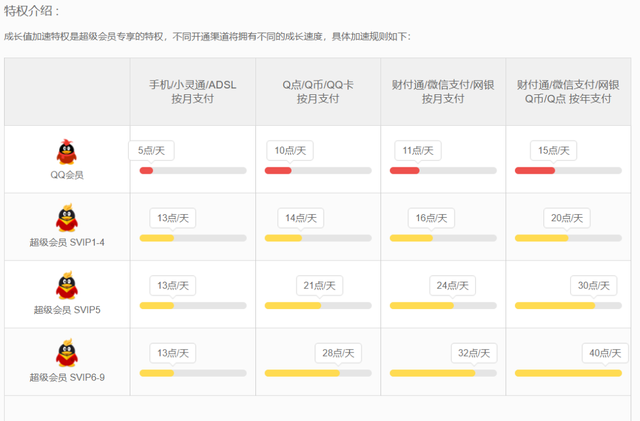640x421 pixels.
Task: Click the 30点/天 tooltip label
Action: pos(594,285)
